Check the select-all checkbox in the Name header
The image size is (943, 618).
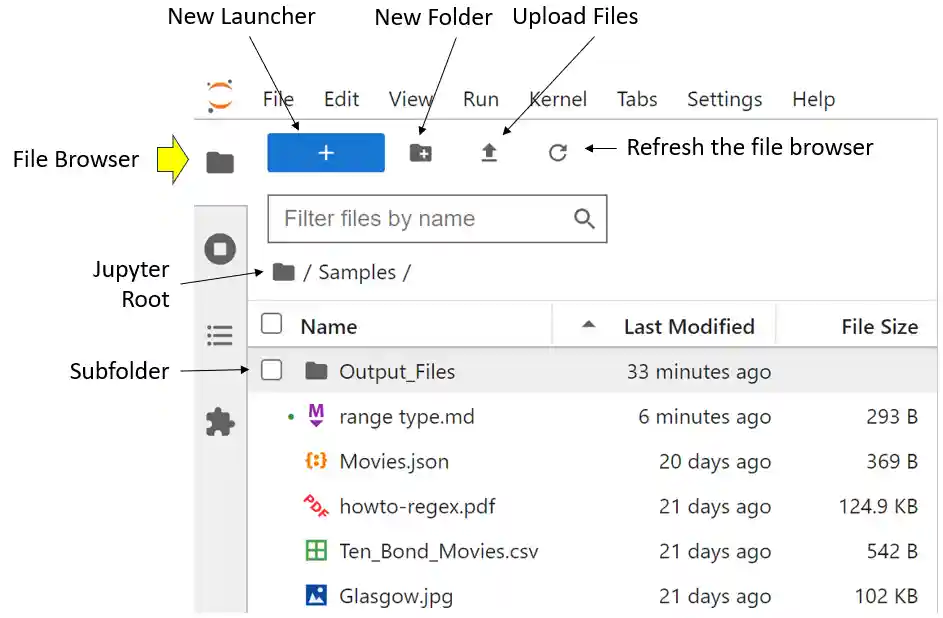pyautogui.click(x=271, y=324)
